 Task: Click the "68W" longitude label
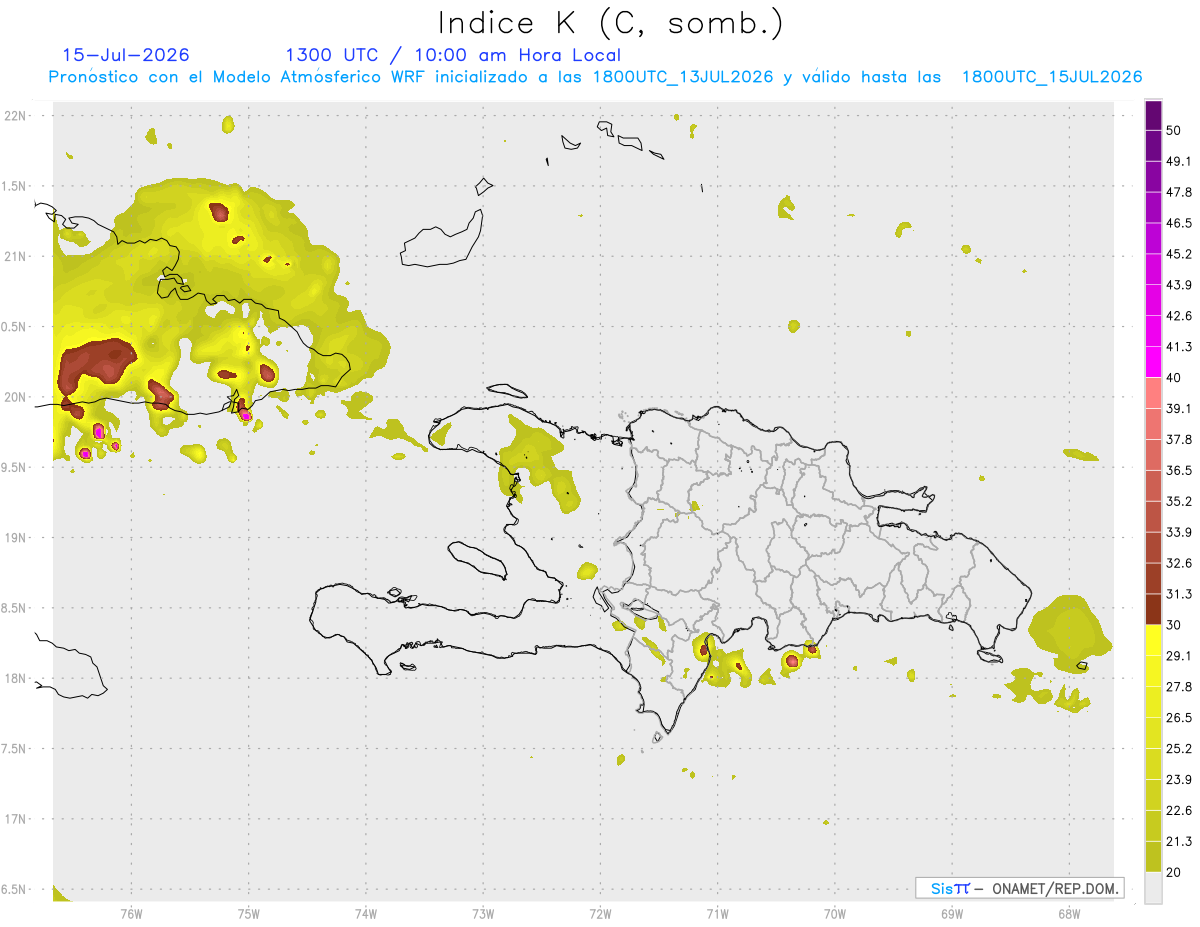tap(1068, 913)
